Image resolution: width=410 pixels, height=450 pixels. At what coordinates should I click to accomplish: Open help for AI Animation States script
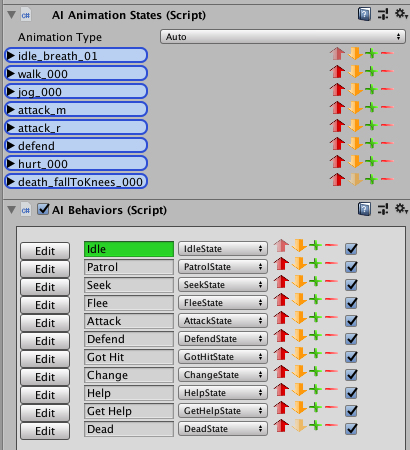click(364, 15)
